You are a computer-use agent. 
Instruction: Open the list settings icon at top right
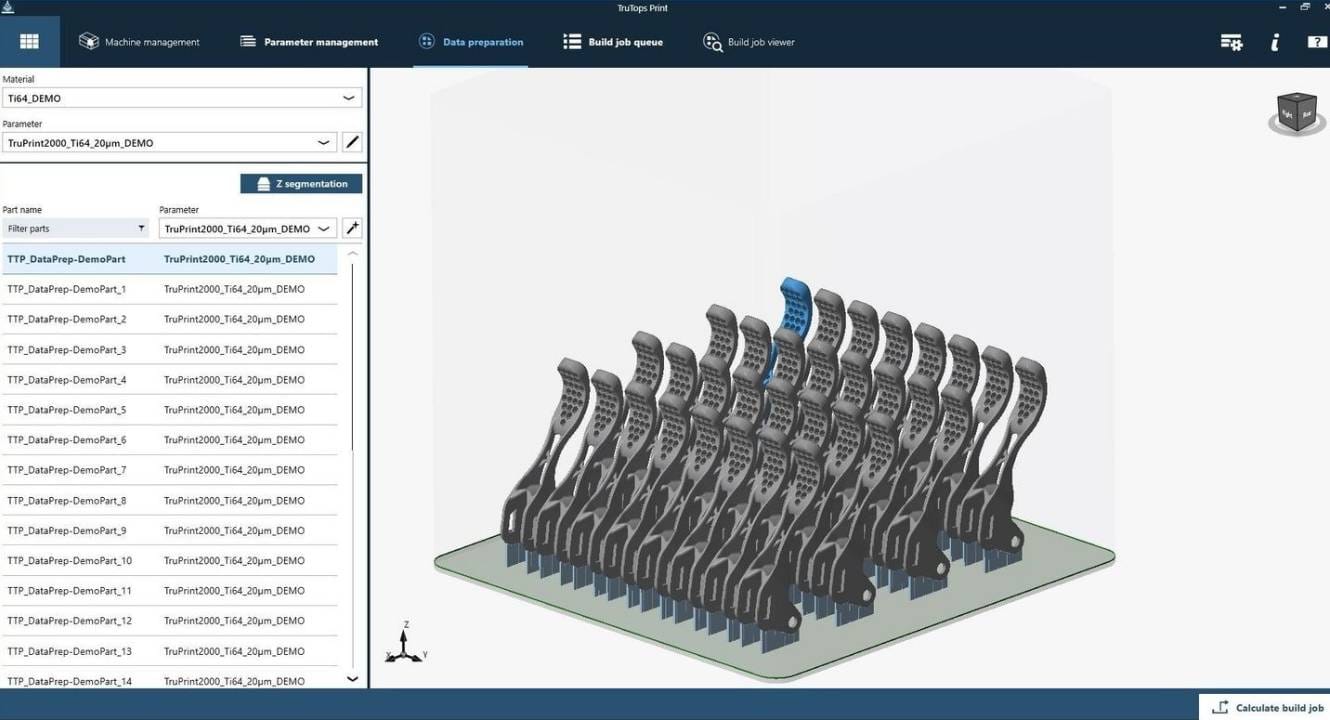[1231, 42]
